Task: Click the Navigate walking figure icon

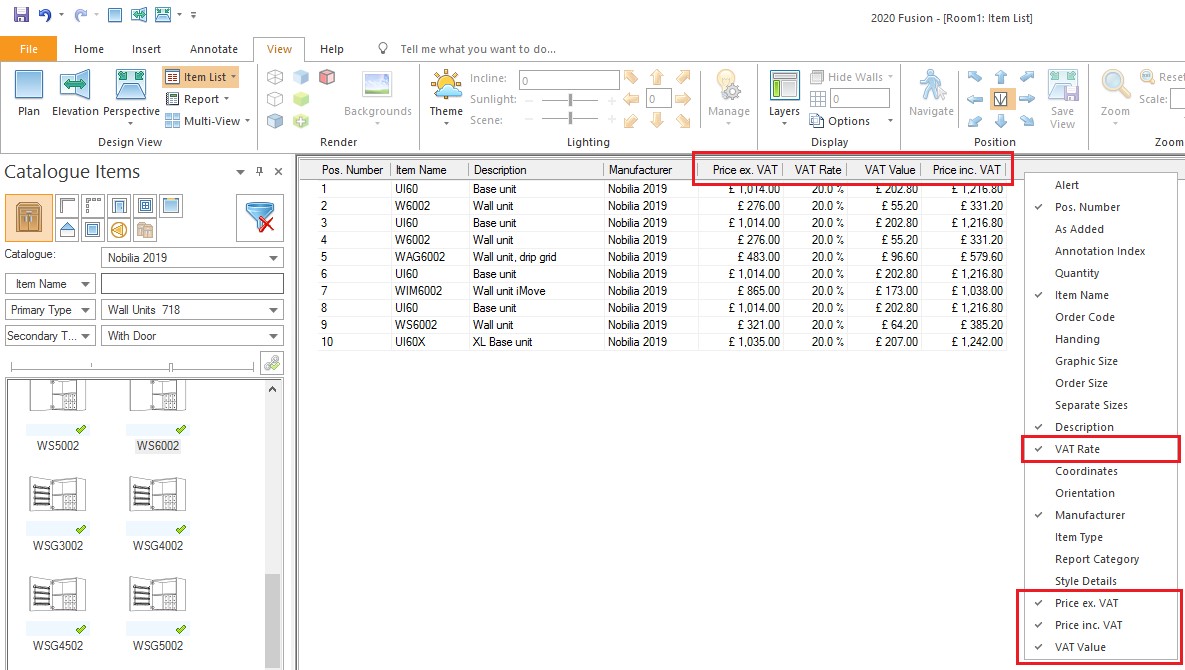Action: pyautogui.click(x=931, y=94)
